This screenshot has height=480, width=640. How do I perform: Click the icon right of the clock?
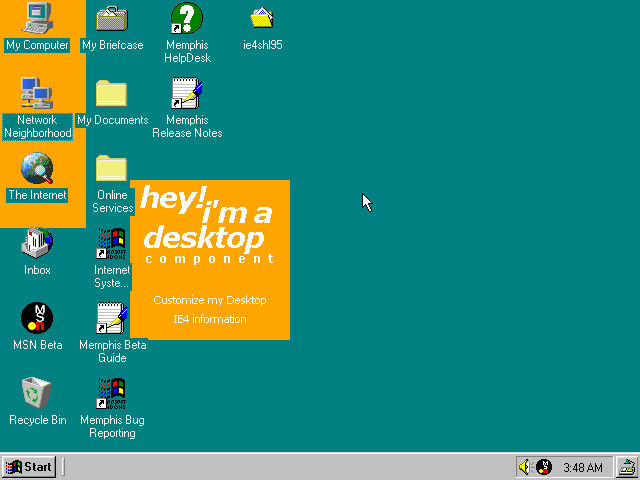coord(627,467)
